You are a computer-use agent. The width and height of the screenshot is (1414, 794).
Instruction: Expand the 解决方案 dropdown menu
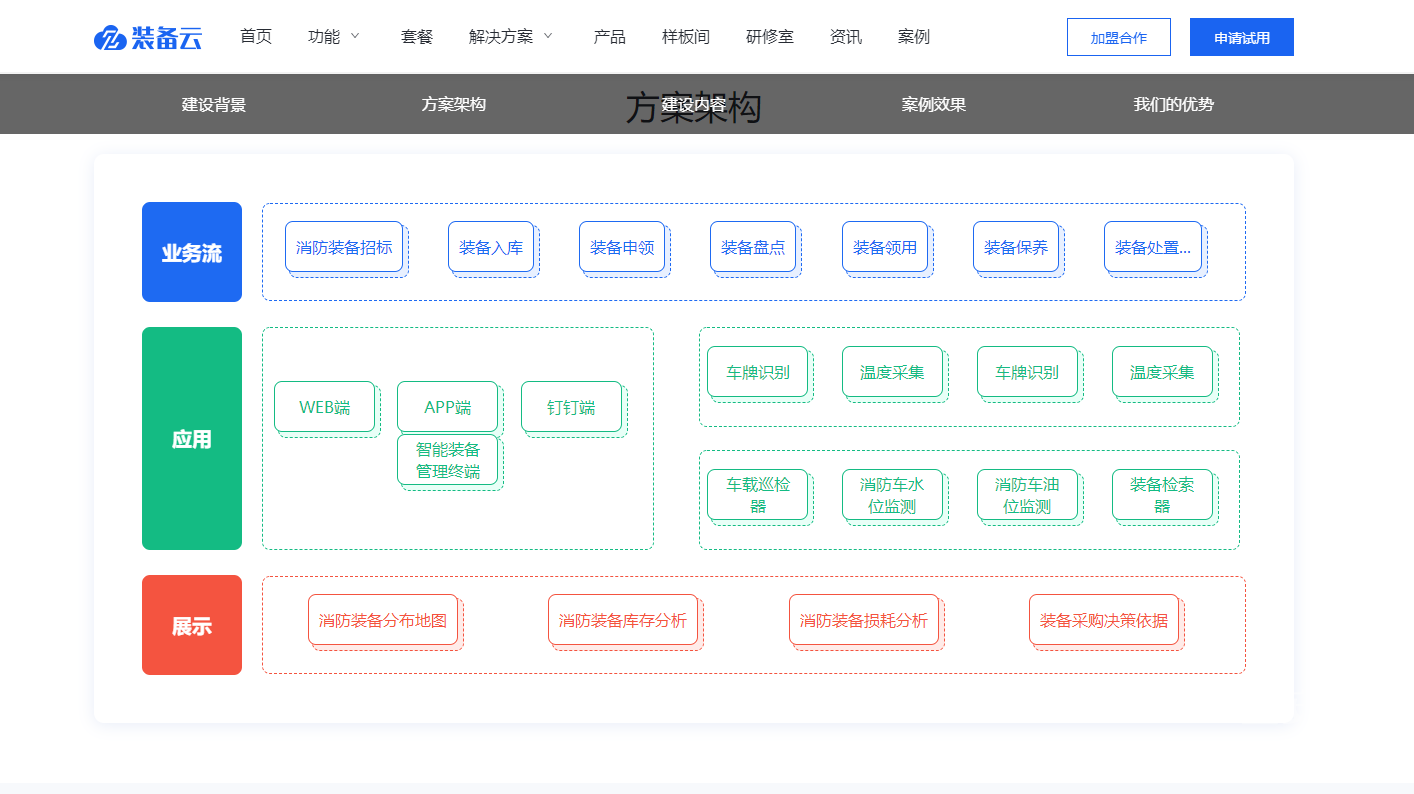point(511,37)
